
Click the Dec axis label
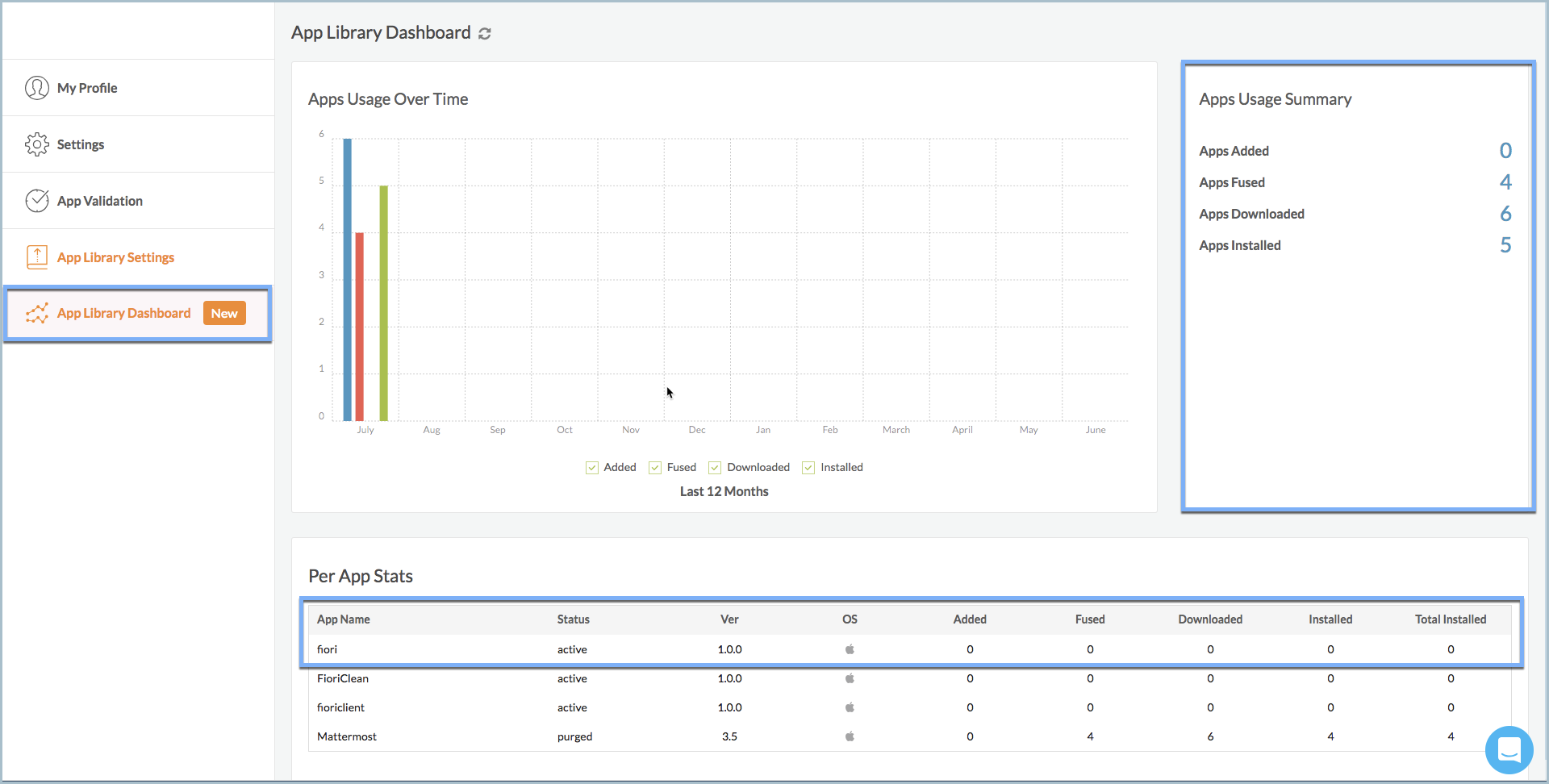click(x=697, y=430)
